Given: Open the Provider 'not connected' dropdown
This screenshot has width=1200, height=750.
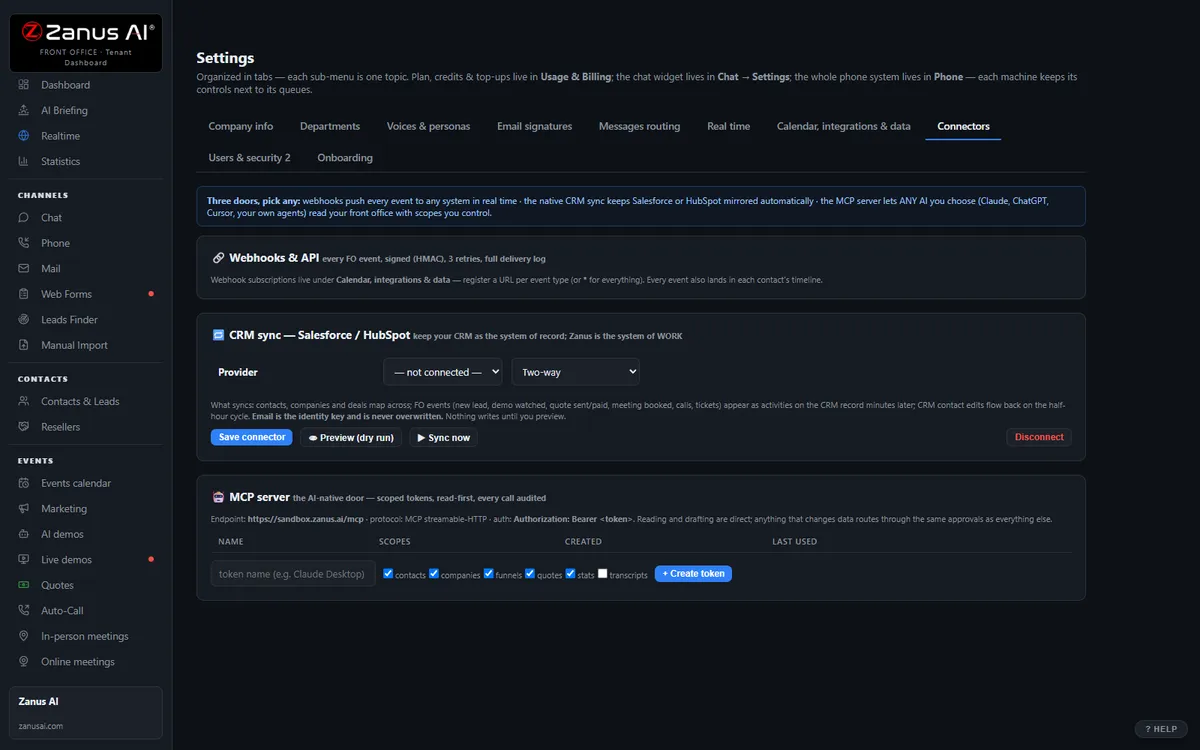Looking at the screenshot, I should (443, 372).
